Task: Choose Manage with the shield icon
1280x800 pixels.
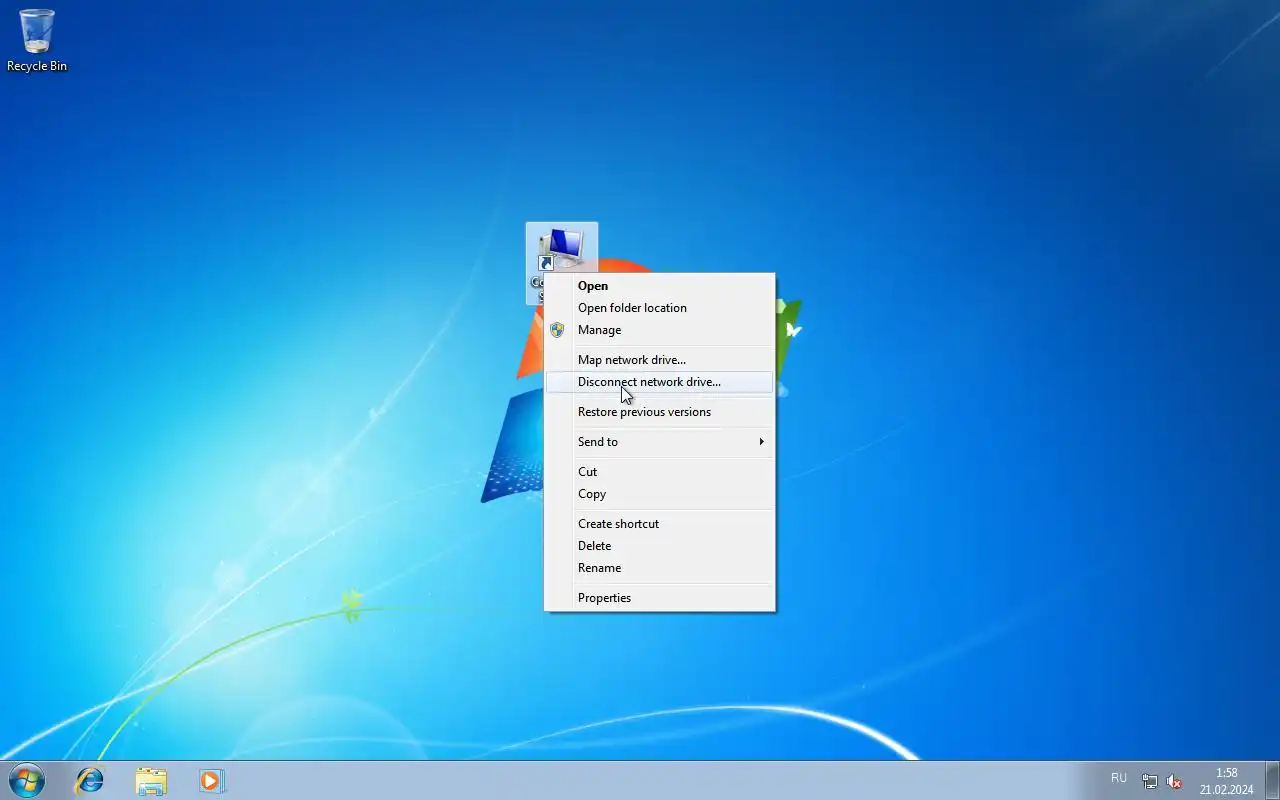Action: 659,330
